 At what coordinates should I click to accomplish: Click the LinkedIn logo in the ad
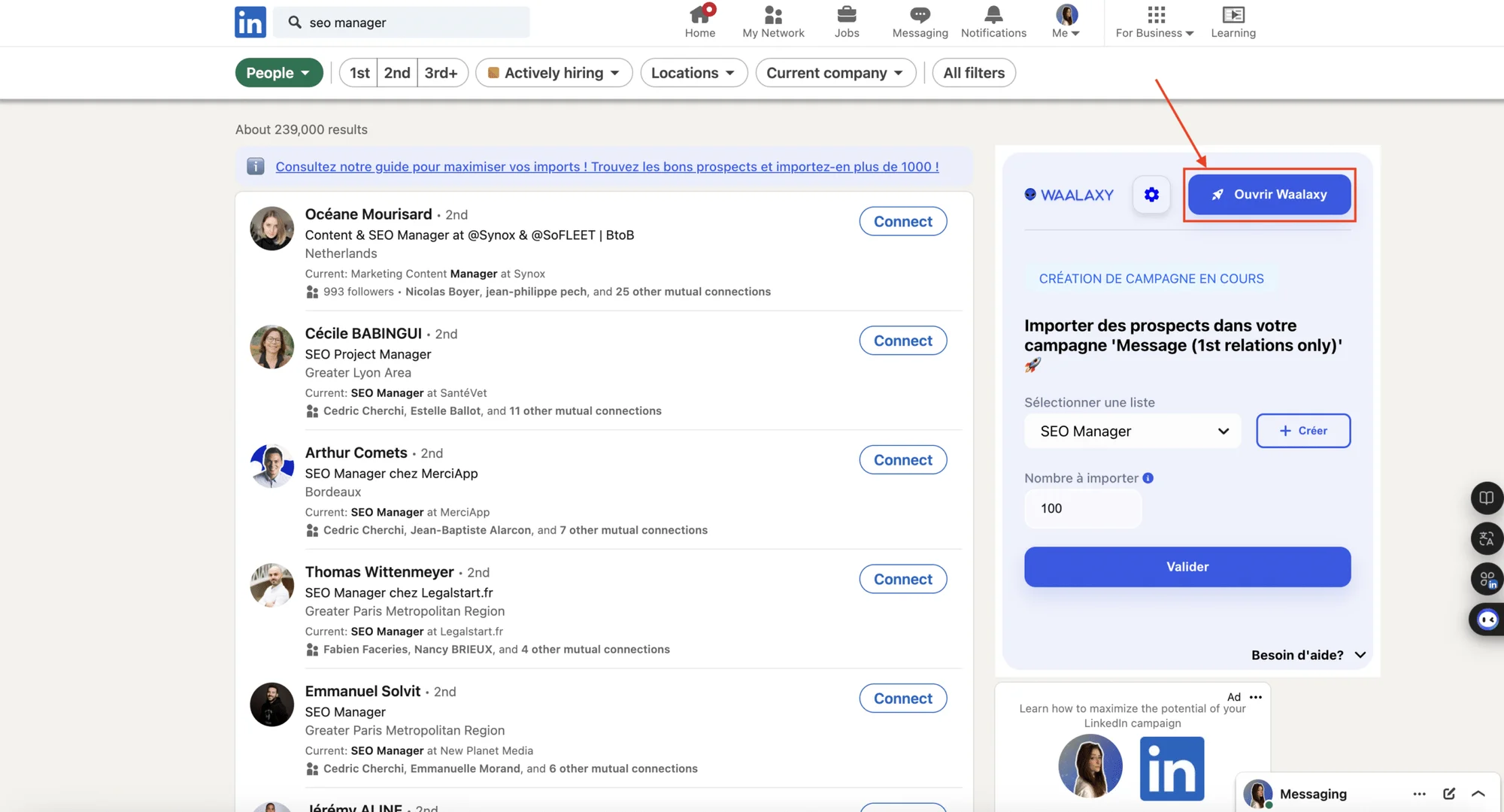point(1172,768)
